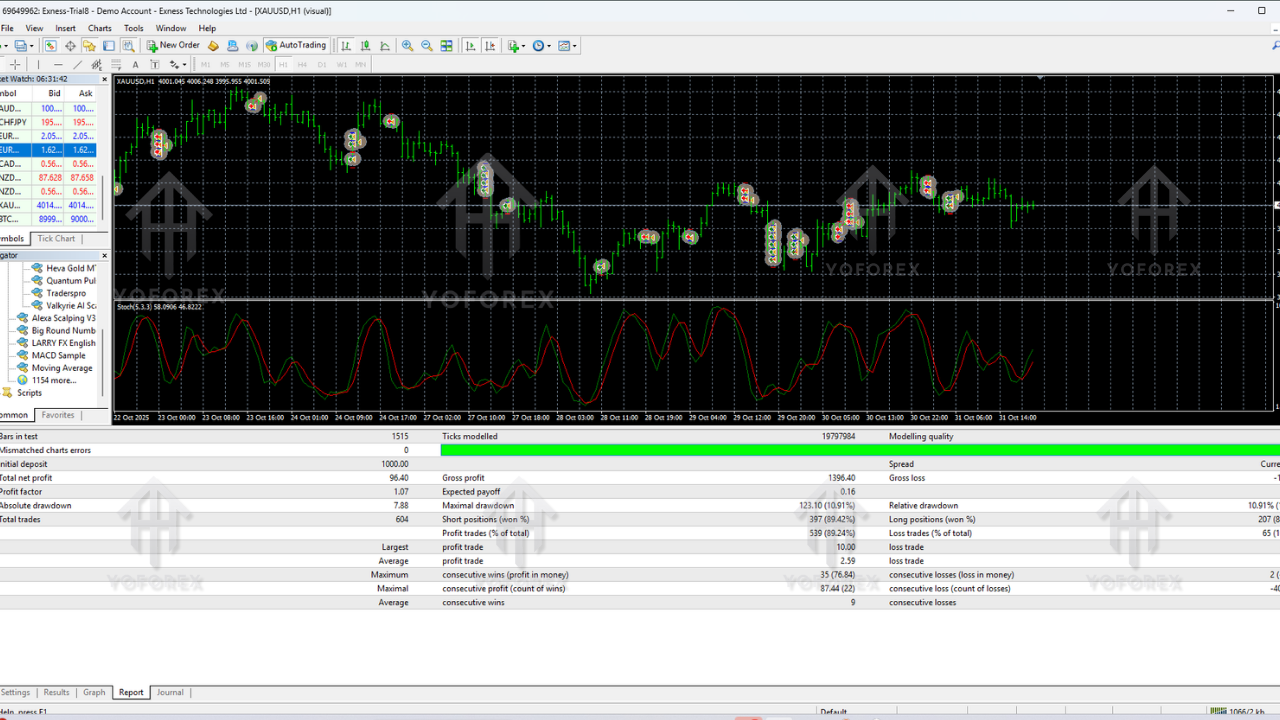Open the Charts menu

[x=99, y=28]
